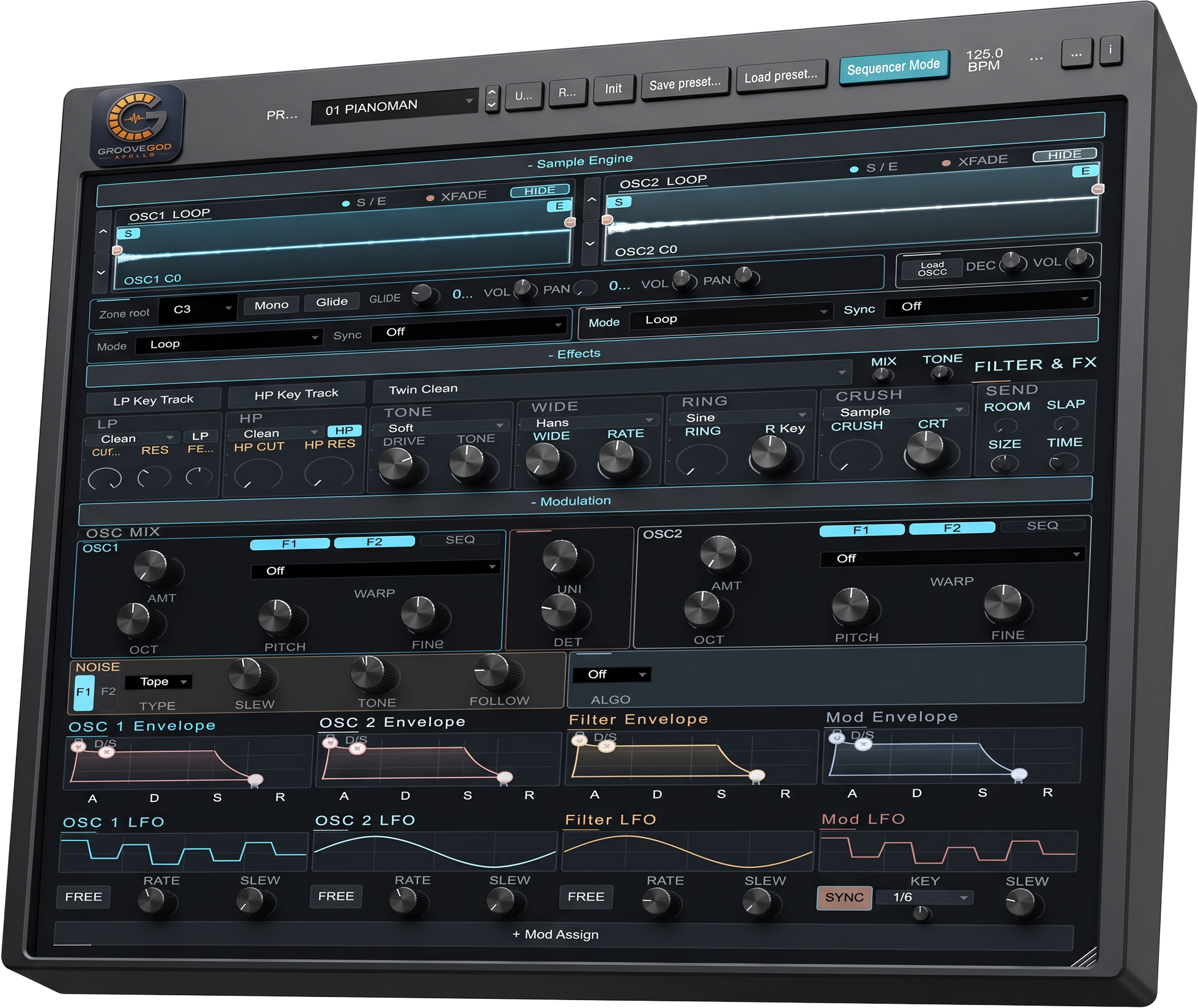Click the Init button
Image resolution: width=1198 pixels, height=1008 pixels.
tap(613, 89)
